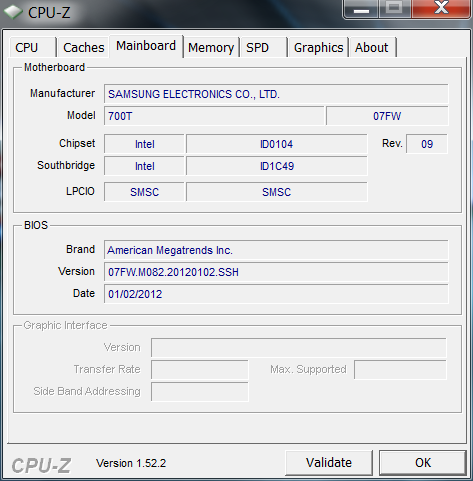Select the chipset revision 09 field
This screenshot has width=473, height=481.
pyautogui.click(x=427, y=144)
